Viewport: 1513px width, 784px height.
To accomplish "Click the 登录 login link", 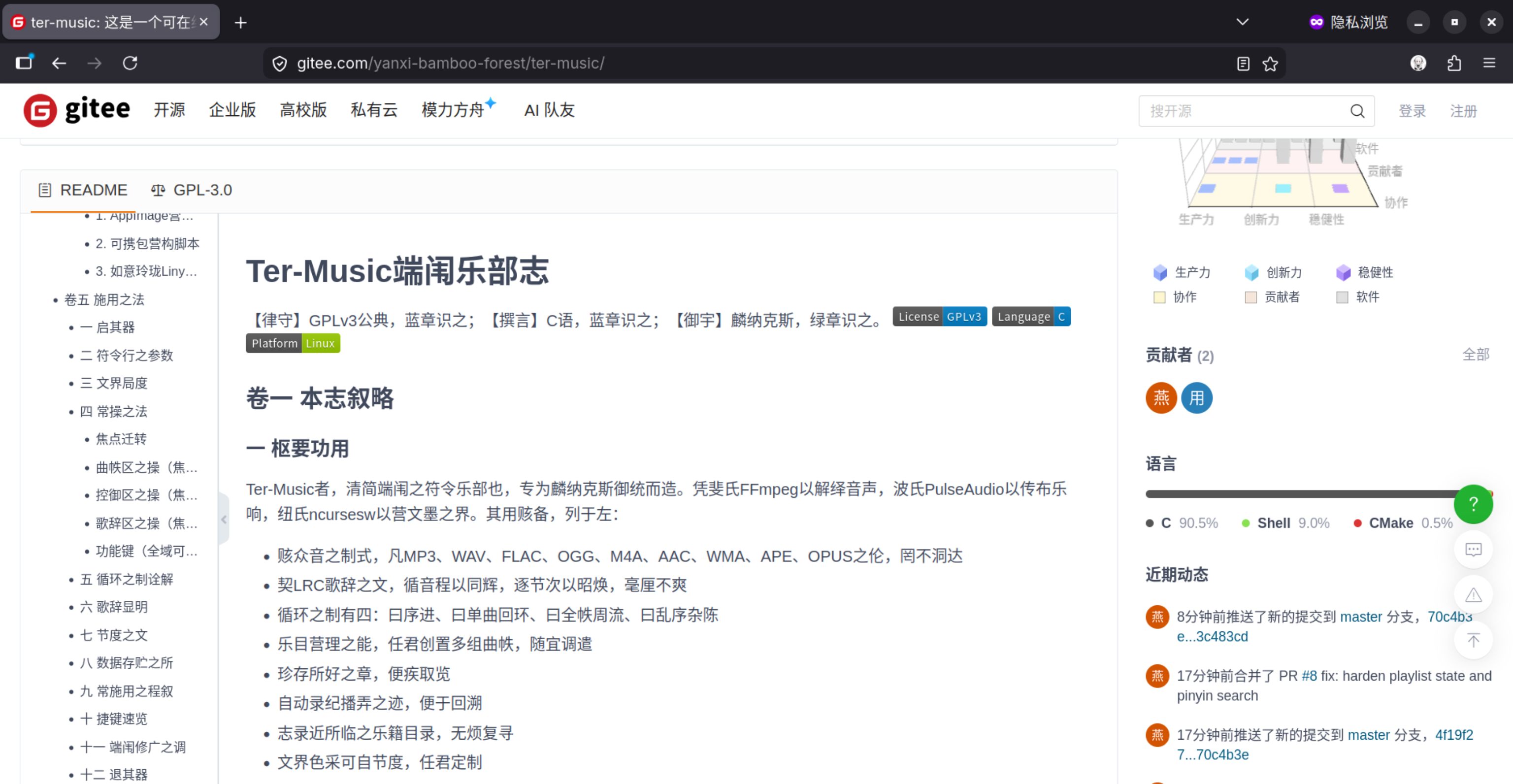I will [x=1412, y=111].
